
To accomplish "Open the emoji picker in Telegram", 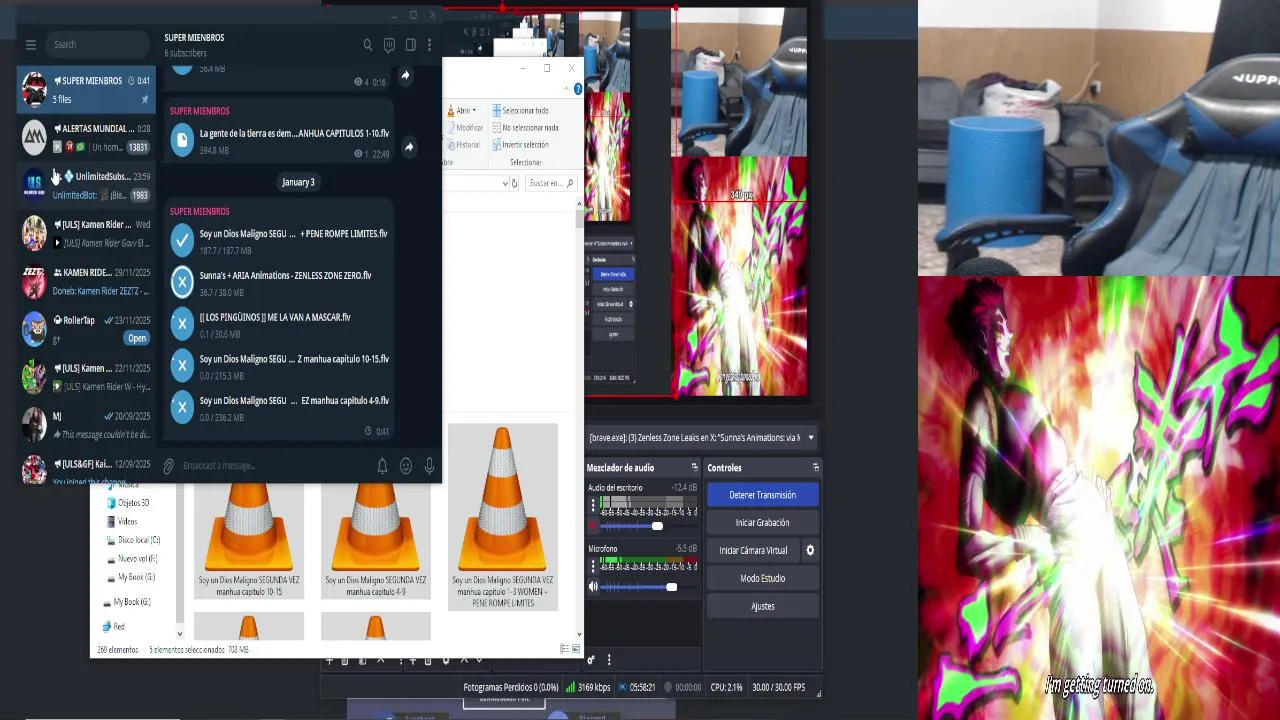I will click(406, 466).
